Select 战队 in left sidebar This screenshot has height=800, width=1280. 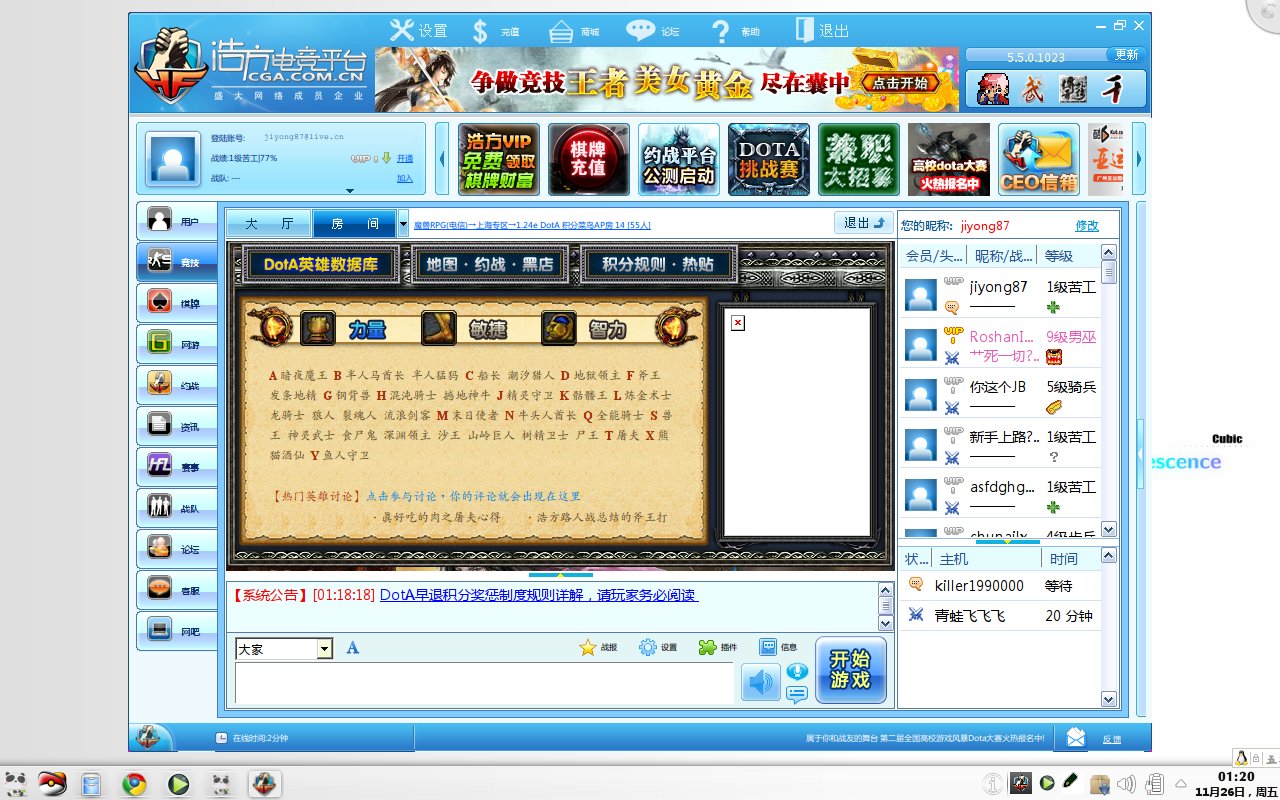click(x=176, y=508)
